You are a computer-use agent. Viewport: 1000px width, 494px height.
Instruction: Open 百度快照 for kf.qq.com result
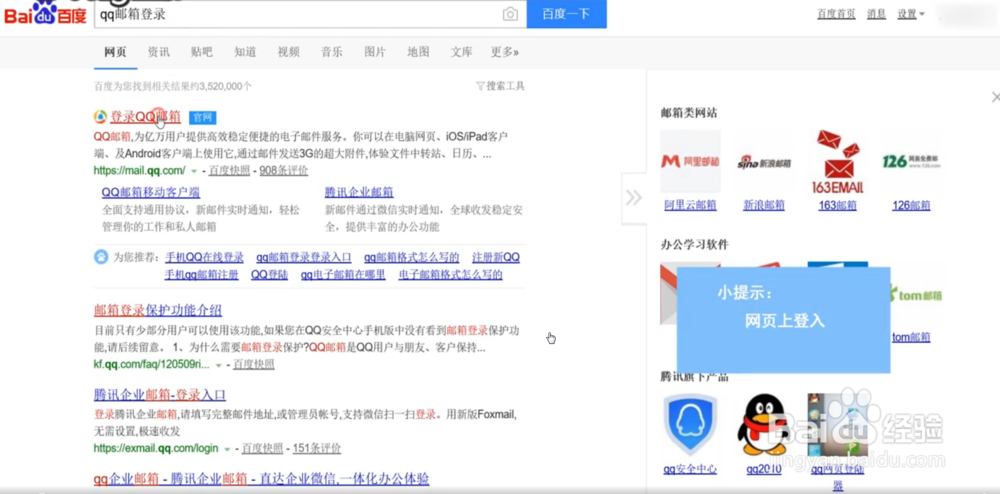[x=253, y=365]
